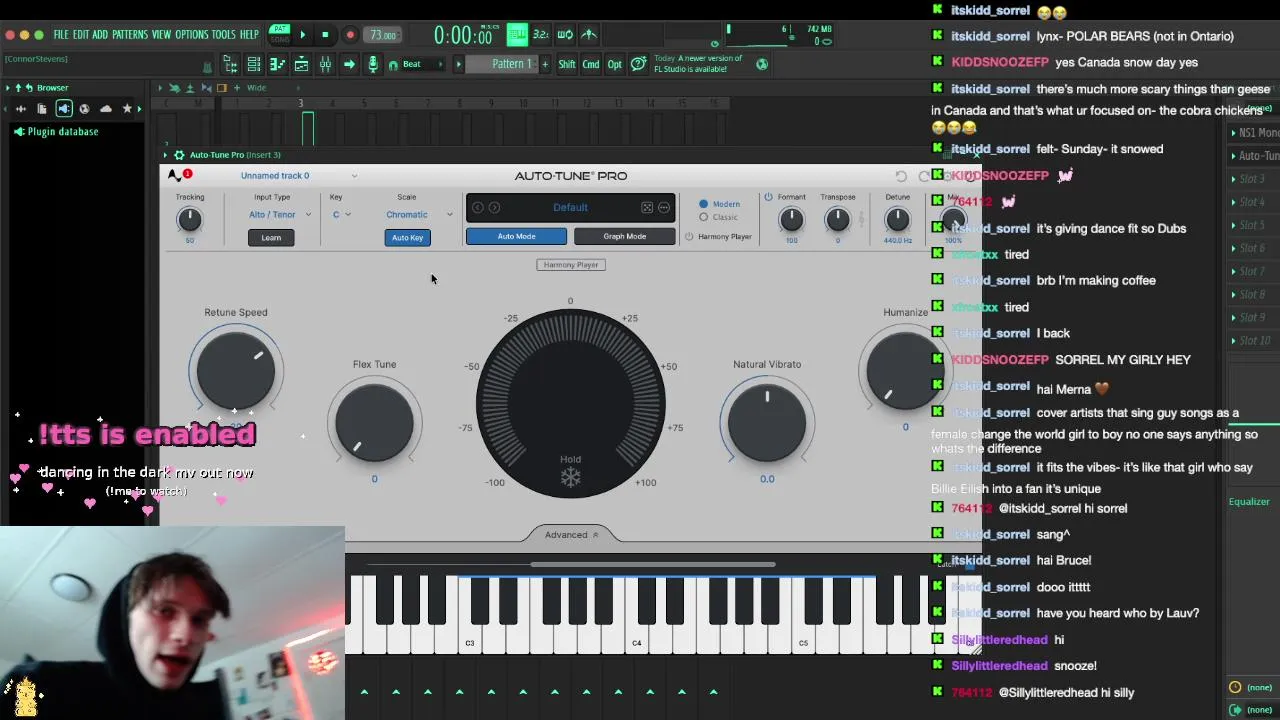Open the preset more-options ellipsis icon
1280x720 pixels.
click(x=663, y=208)
